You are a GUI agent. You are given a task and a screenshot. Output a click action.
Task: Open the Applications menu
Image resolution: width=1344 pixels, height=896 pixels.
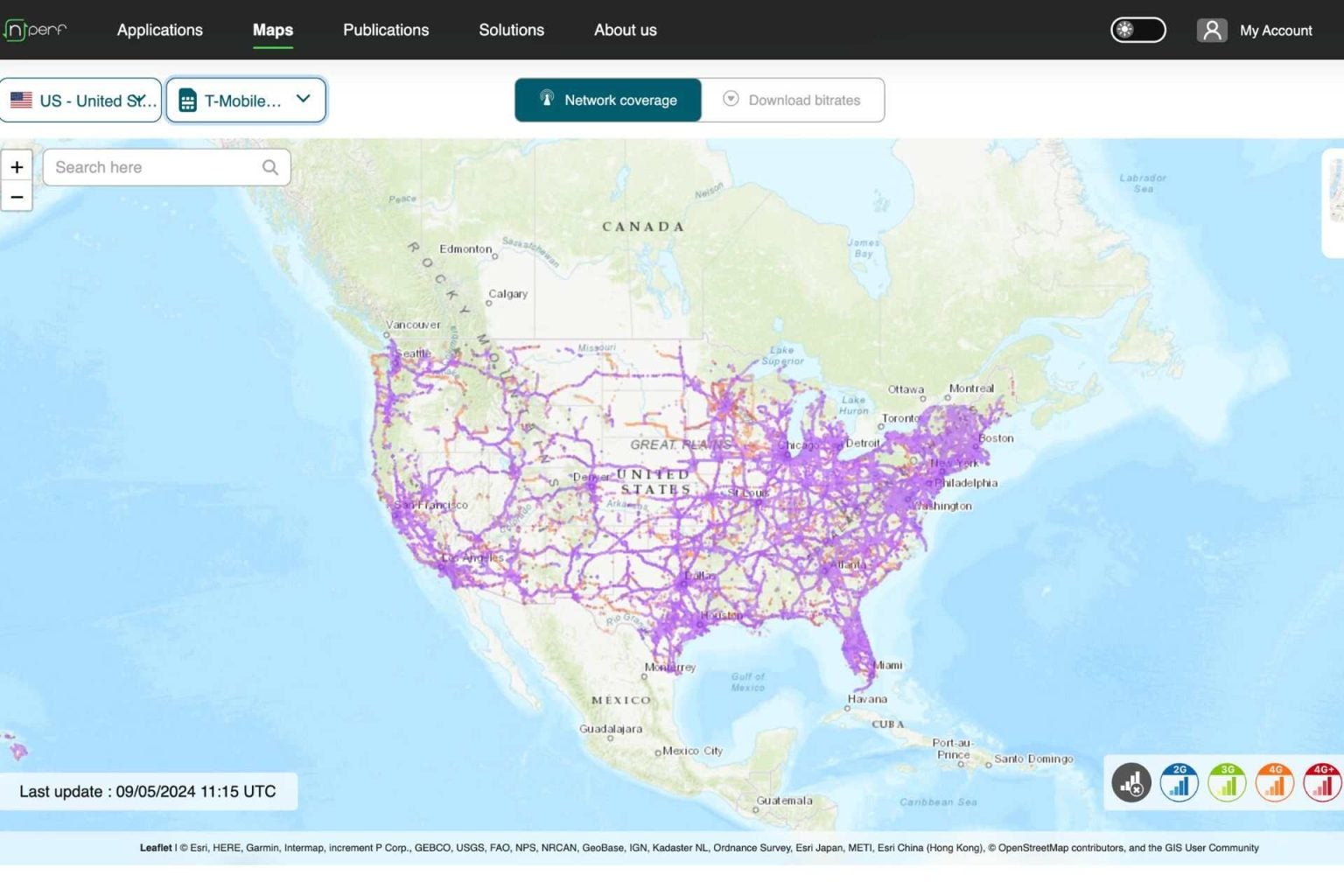coord(160,30)
